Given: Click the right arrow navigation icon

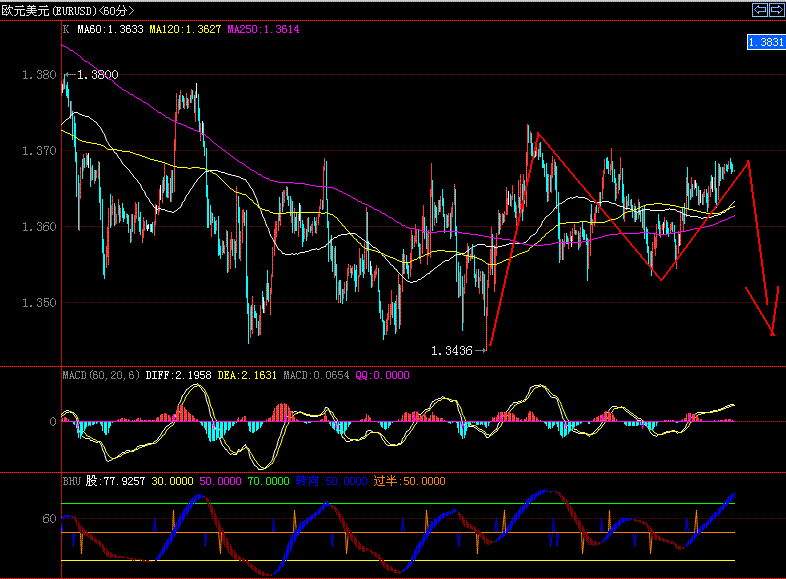Looking at the screenshot, I should (x=776, y=10).
